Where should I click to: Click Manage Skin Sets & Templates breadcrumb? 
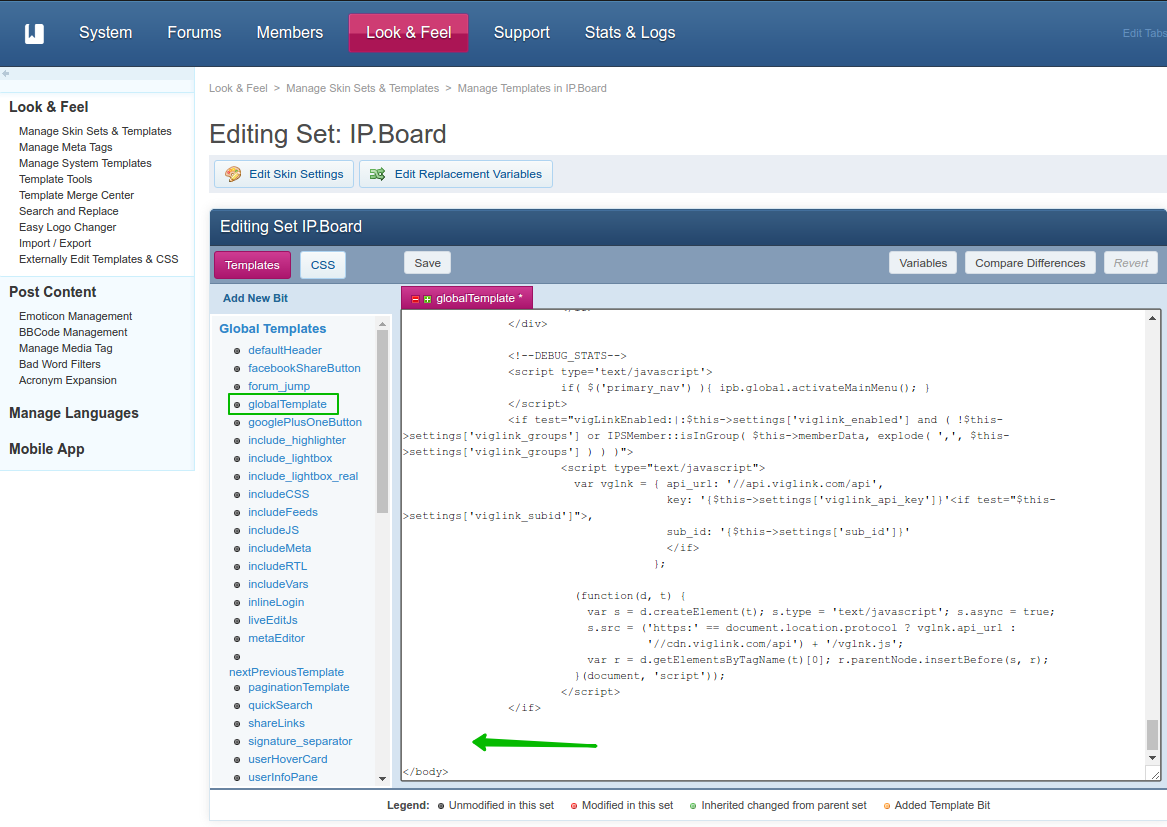point(362,88)
